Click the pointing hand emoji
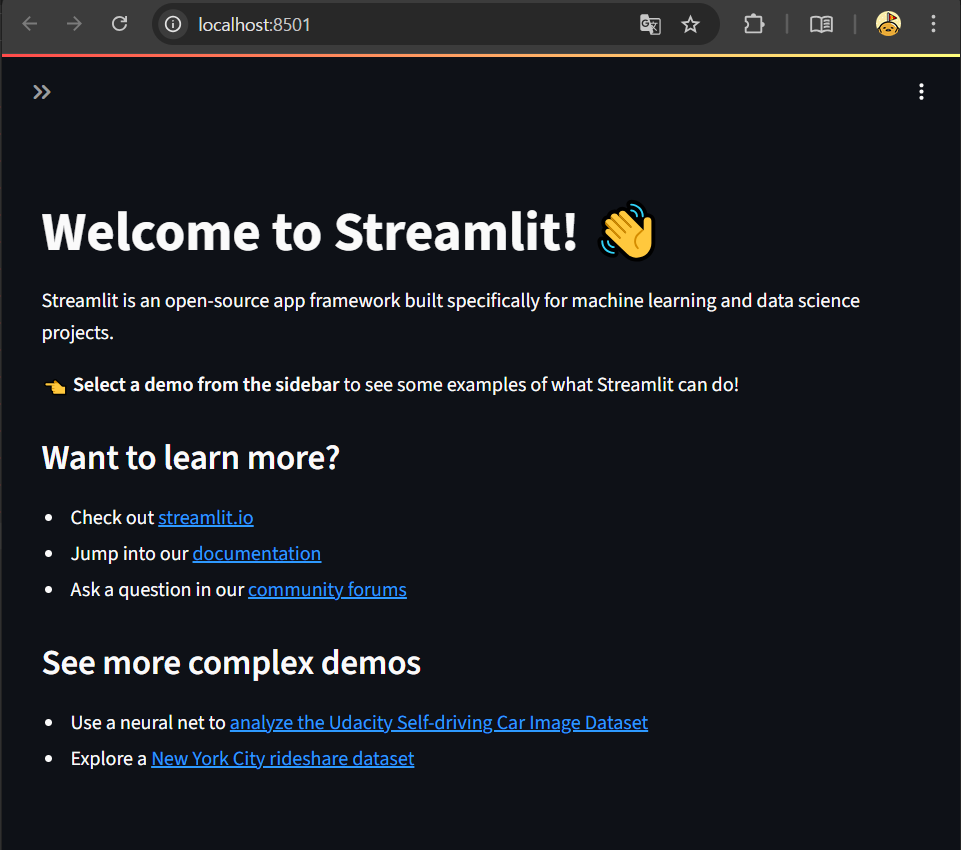Image resolution: width=961 pixels, height=850 pixels. [x=55, y=386]
